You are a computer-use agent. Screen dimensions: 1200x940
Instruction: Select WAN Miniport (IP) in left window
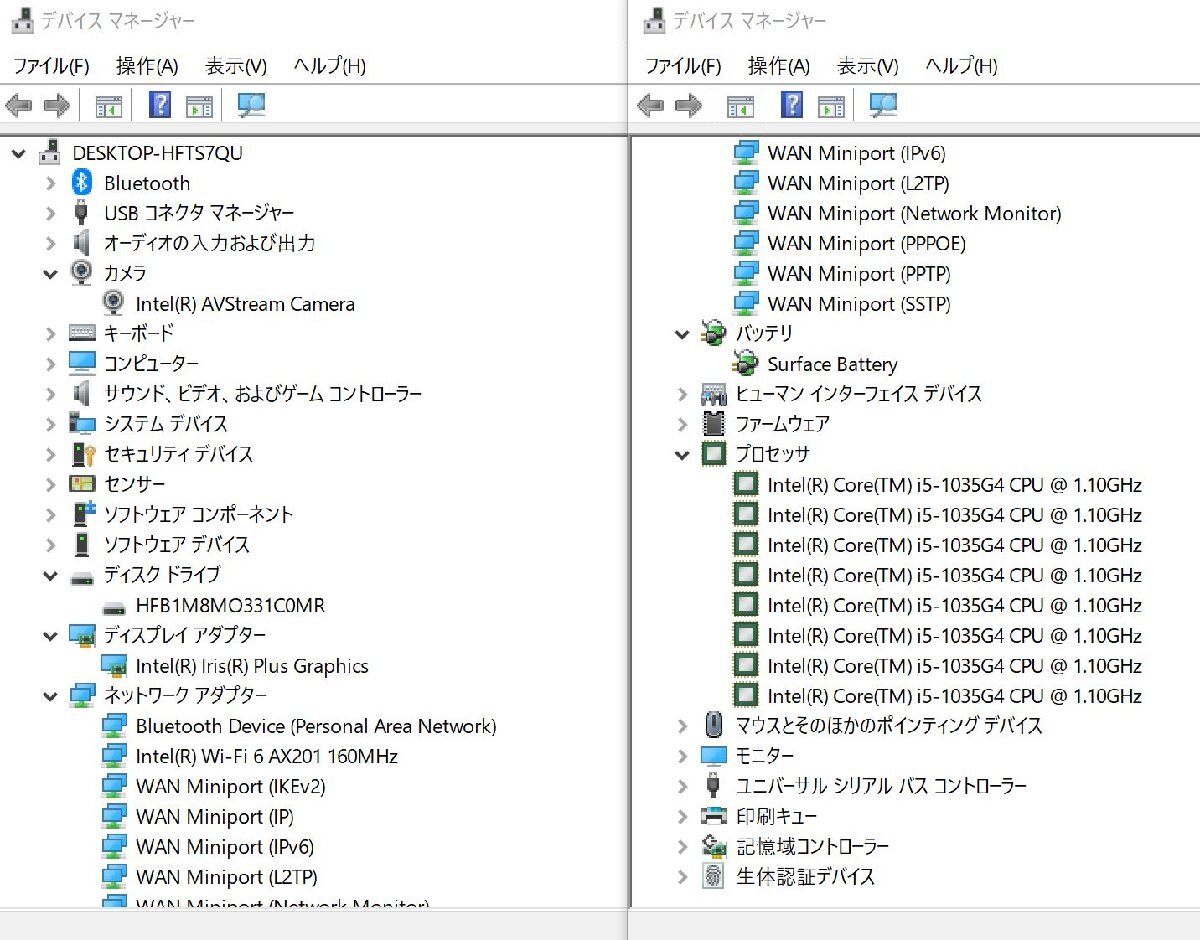[215, 816]
